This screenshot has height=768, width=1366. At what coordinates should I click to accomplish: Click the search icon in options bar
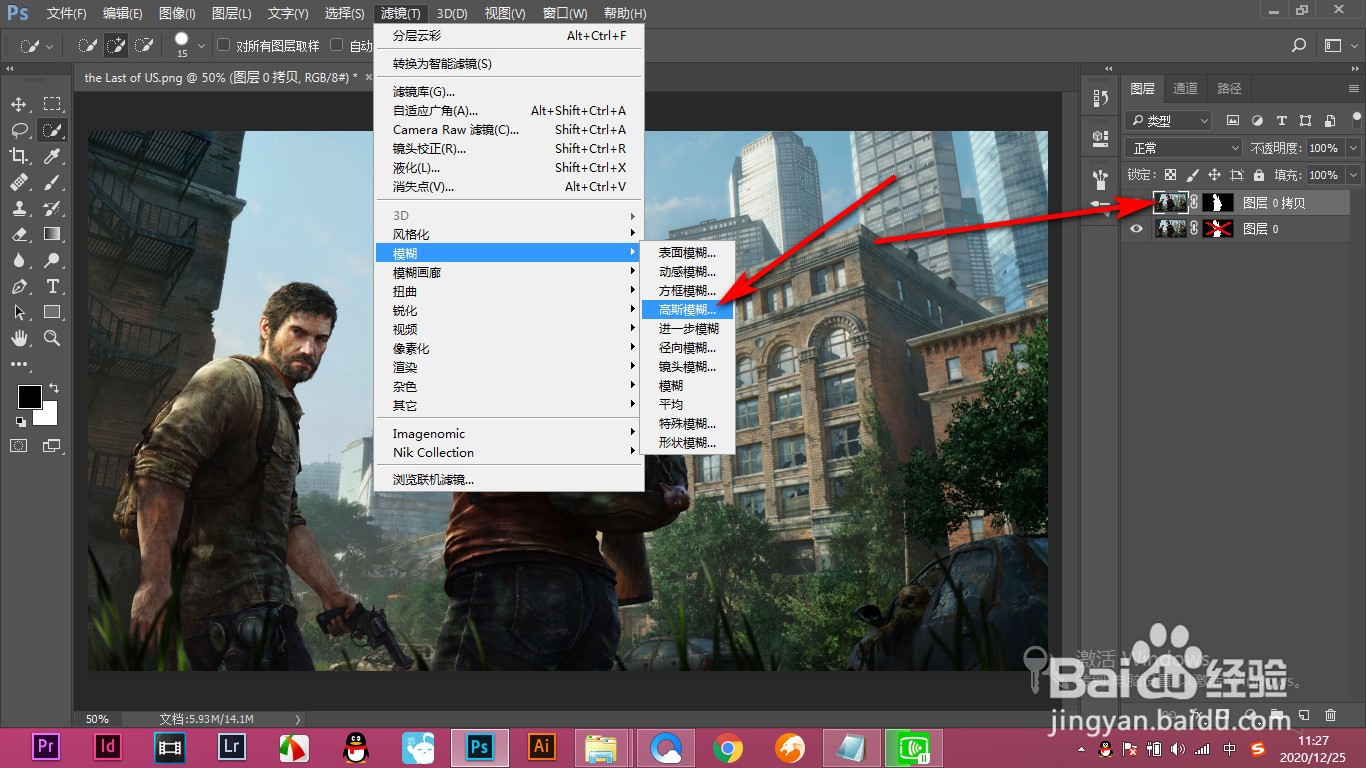coord(1299,45)
